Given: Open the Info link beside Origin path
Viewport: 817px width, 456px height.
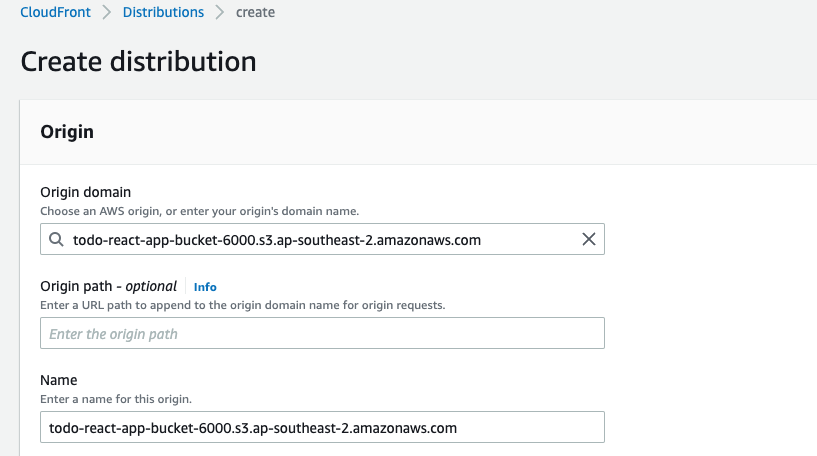Looking at the screenshot, I should pyautogui.click(x=205, y=287).
